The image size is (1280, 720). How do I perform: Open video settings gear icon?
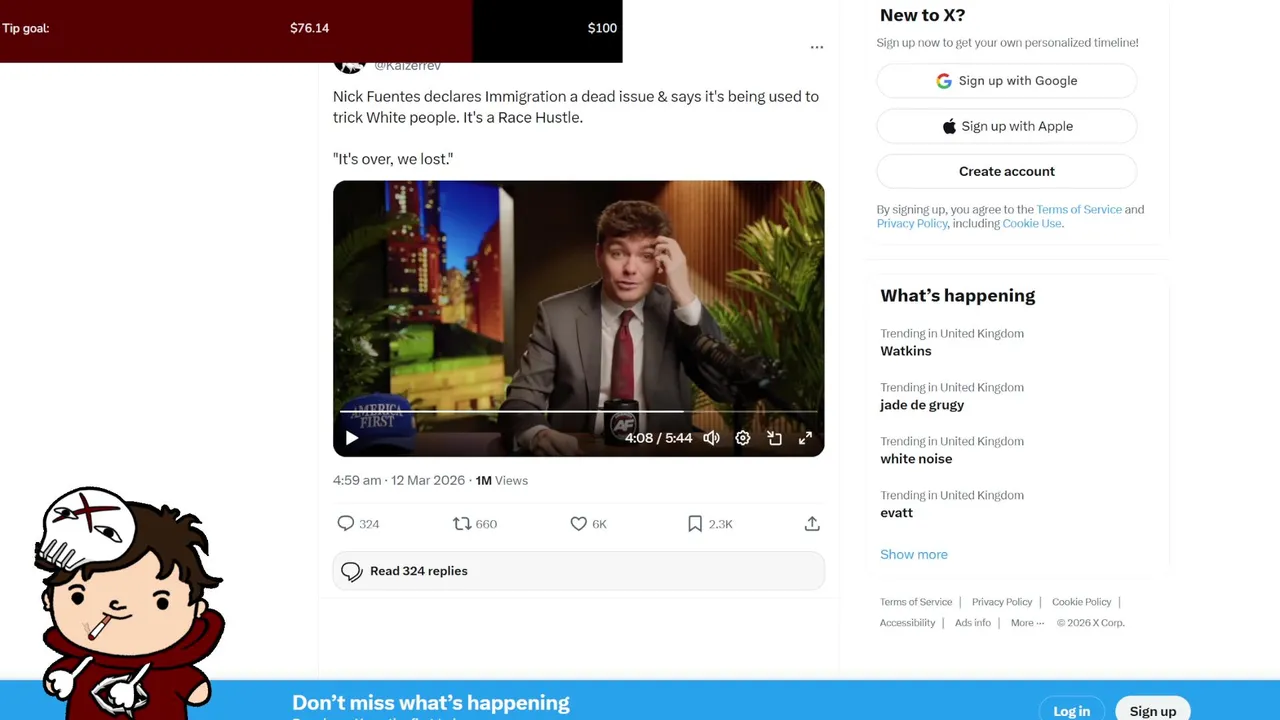tap(743, 438)
